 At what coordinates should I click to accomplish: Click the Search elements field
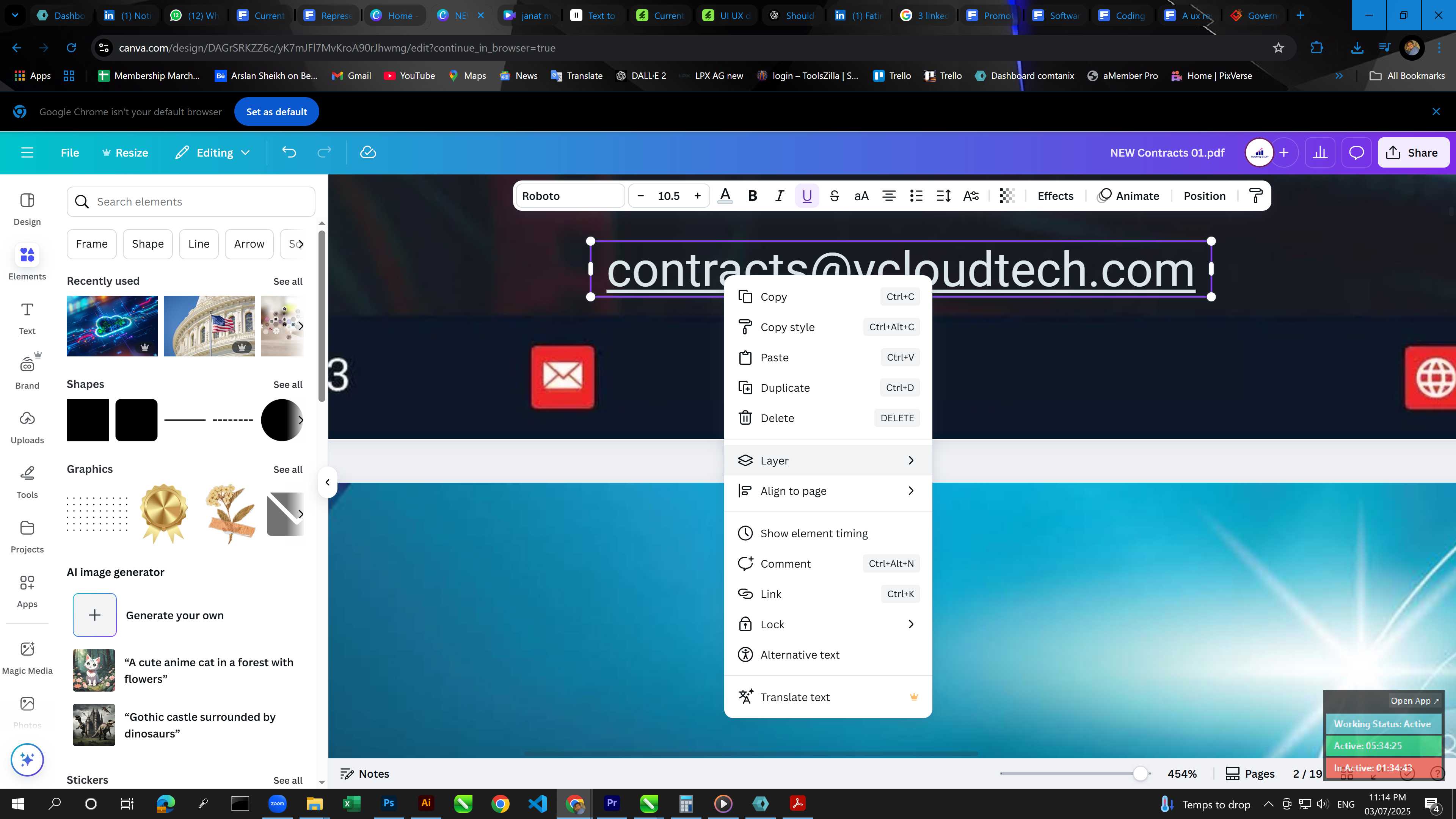191,202
